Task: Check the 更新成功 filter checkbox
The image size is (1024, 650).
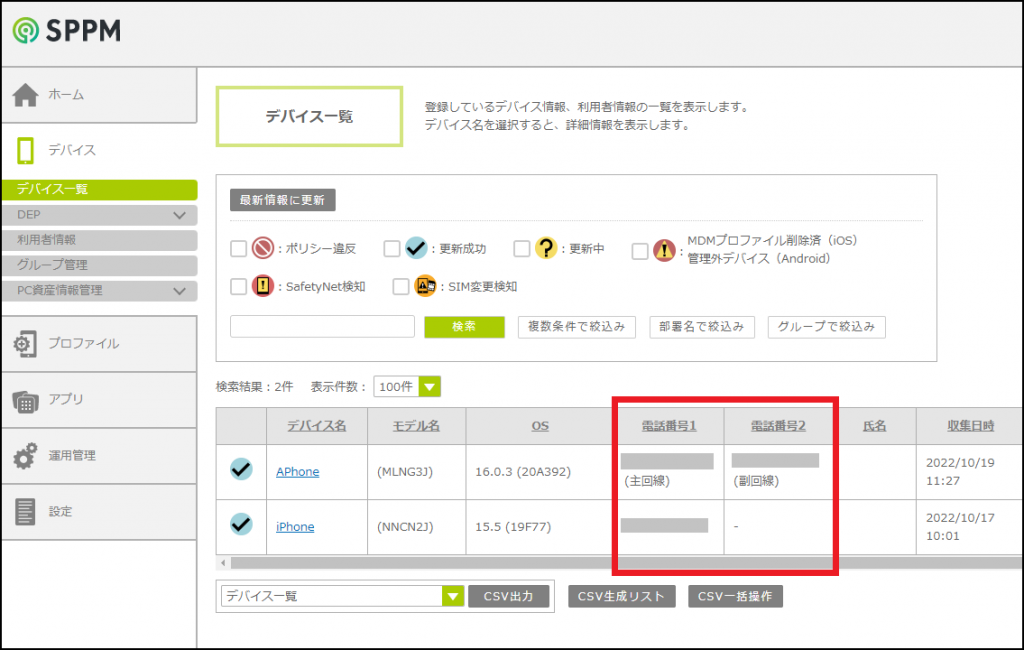Action: click(x=392, y=249)
